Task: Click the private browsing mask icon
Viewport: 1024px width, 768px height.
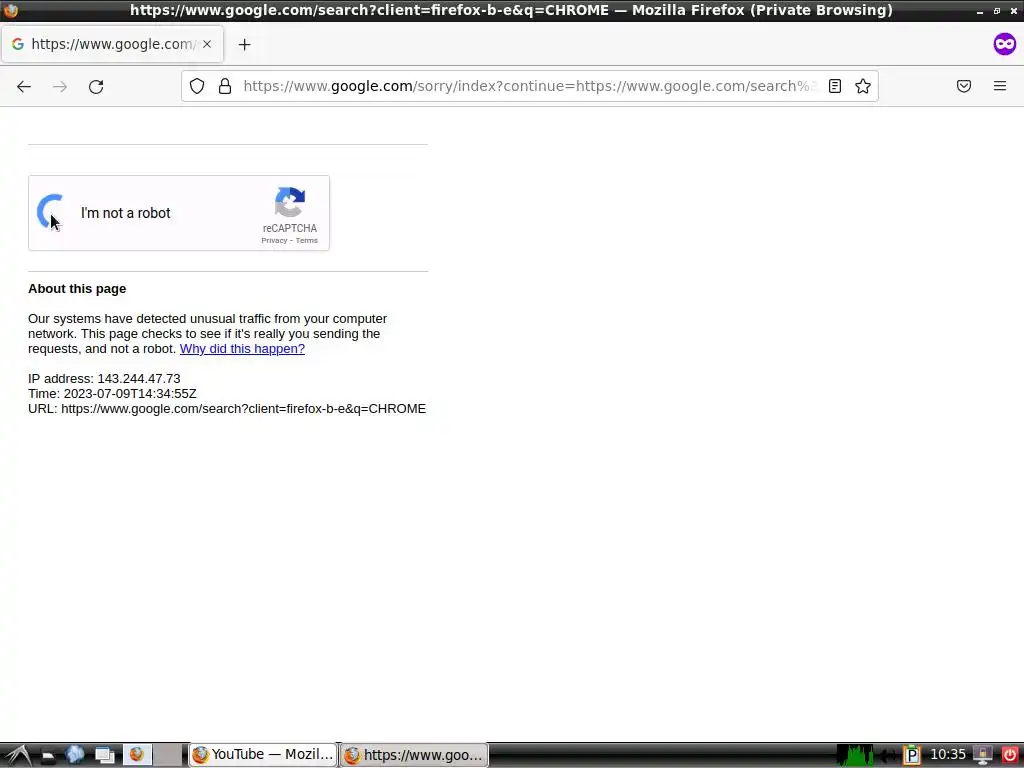Action: coord(1004,44)
